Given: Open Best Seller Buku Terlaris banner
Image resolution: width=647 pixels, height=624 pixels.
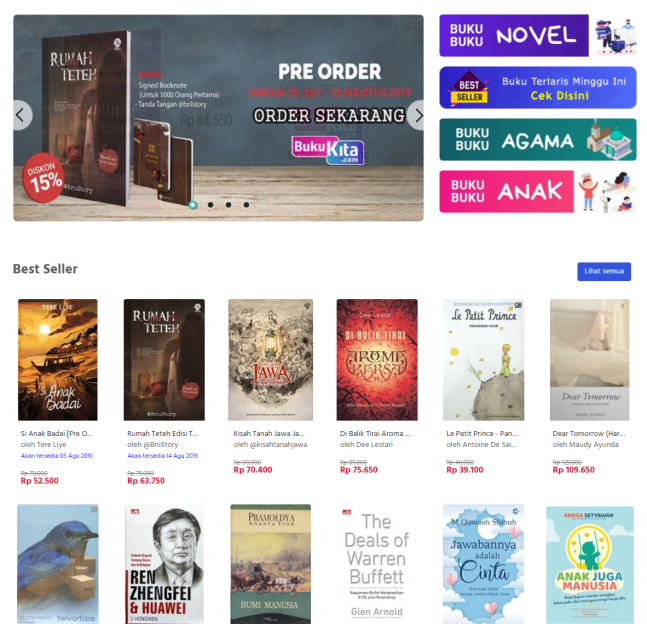Looking at the screenshot, I should [x=538, y=87].
